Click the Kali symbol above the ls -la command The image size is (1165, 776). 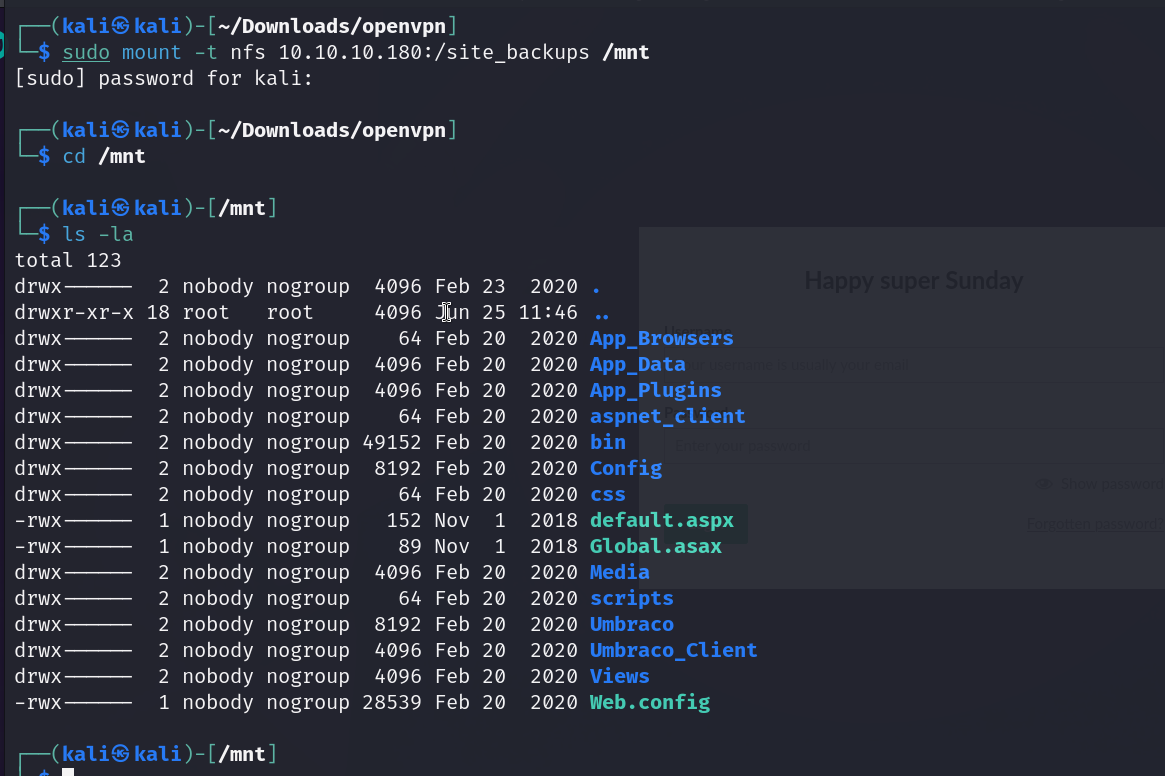121,208
